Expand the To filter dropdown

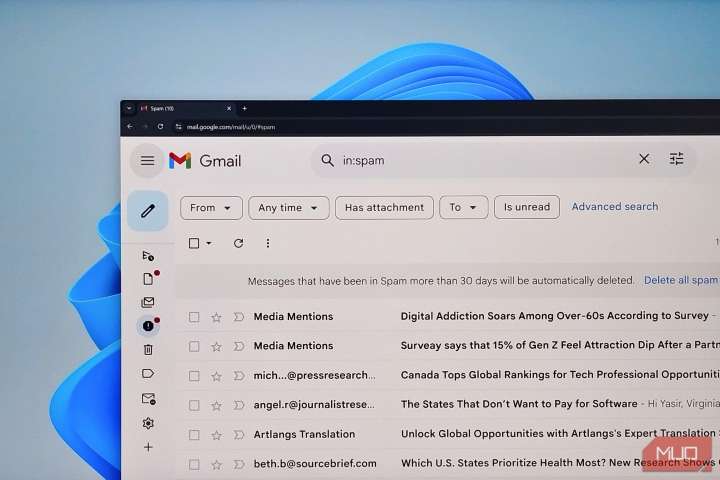pyautogui.click(x=463, y=208)
